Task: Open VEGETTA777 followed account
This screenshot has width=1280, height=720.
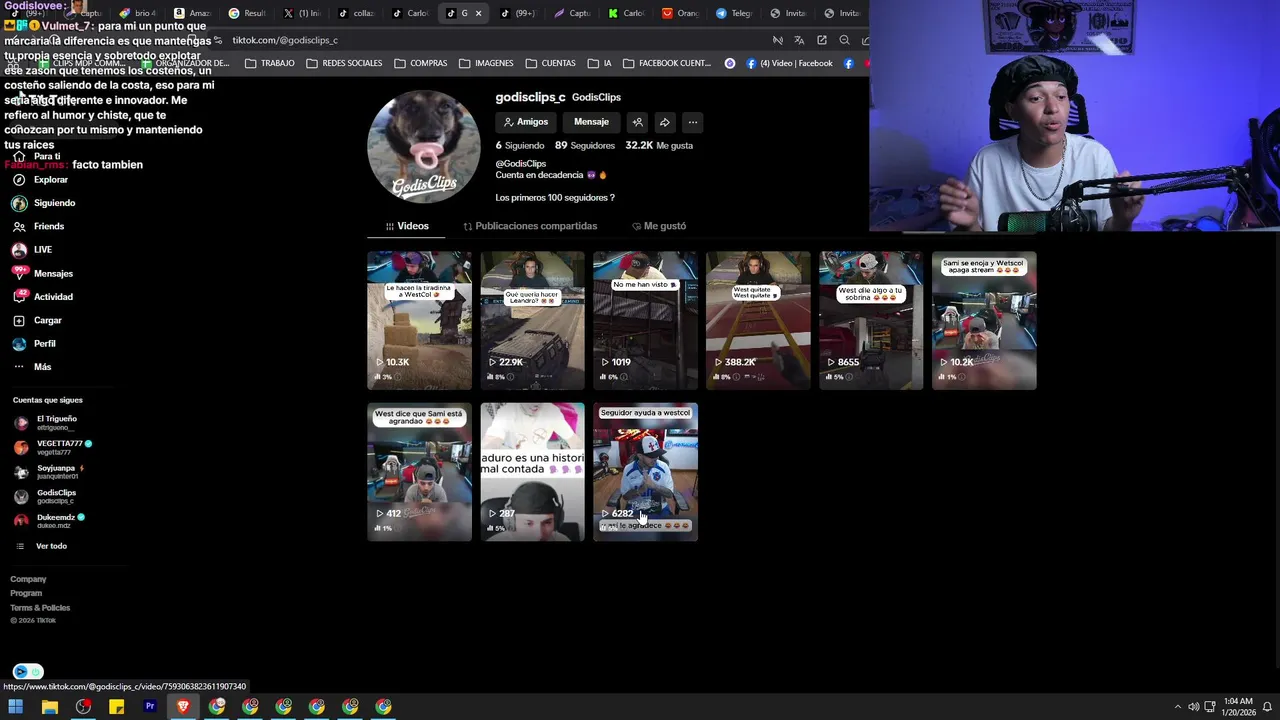Action: pos(52,447)
